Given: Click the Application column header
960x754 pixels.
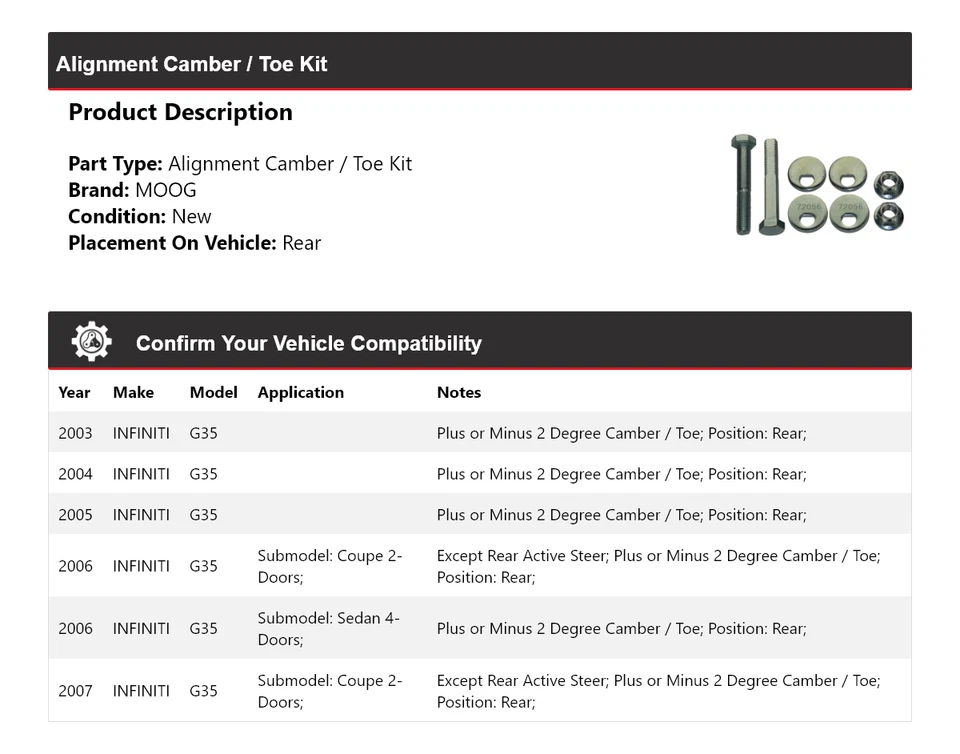Looking at the screenshot, I should 300,392.
